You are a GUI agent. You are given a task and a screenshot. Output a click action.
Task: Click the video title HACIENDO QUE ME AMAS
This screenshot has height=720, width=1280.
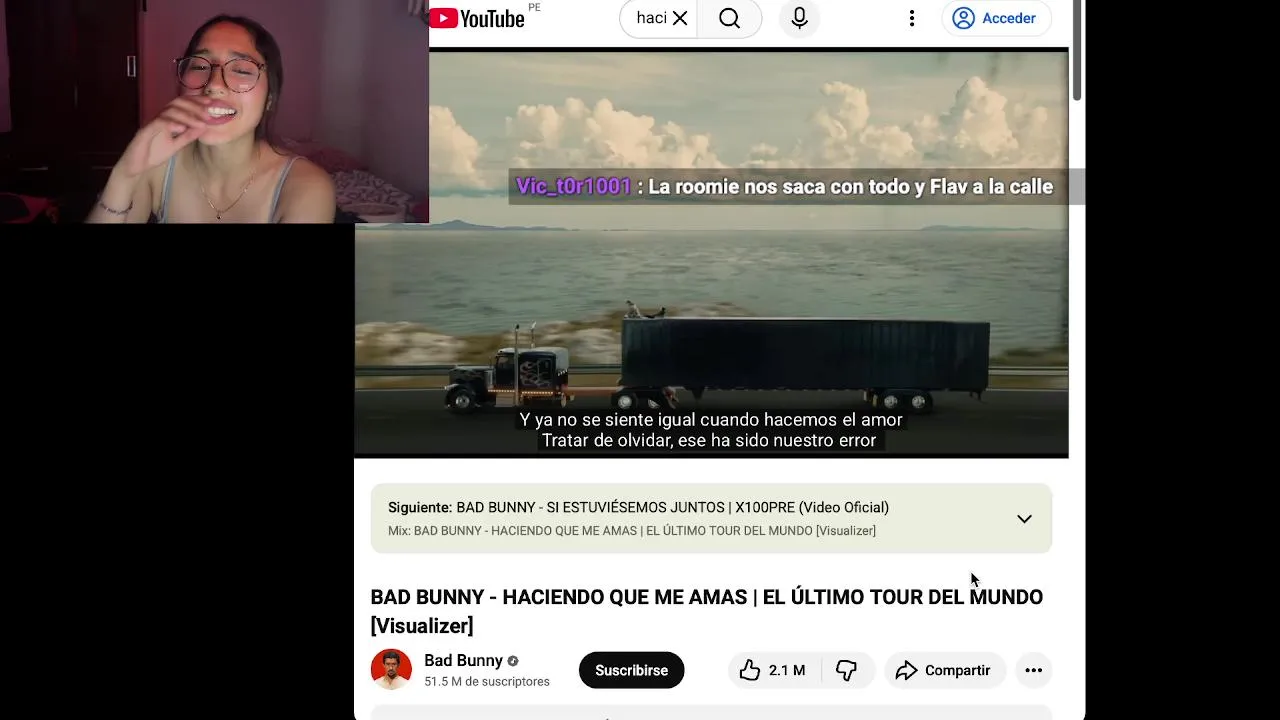pyautogui.click(x=706, y=611)
